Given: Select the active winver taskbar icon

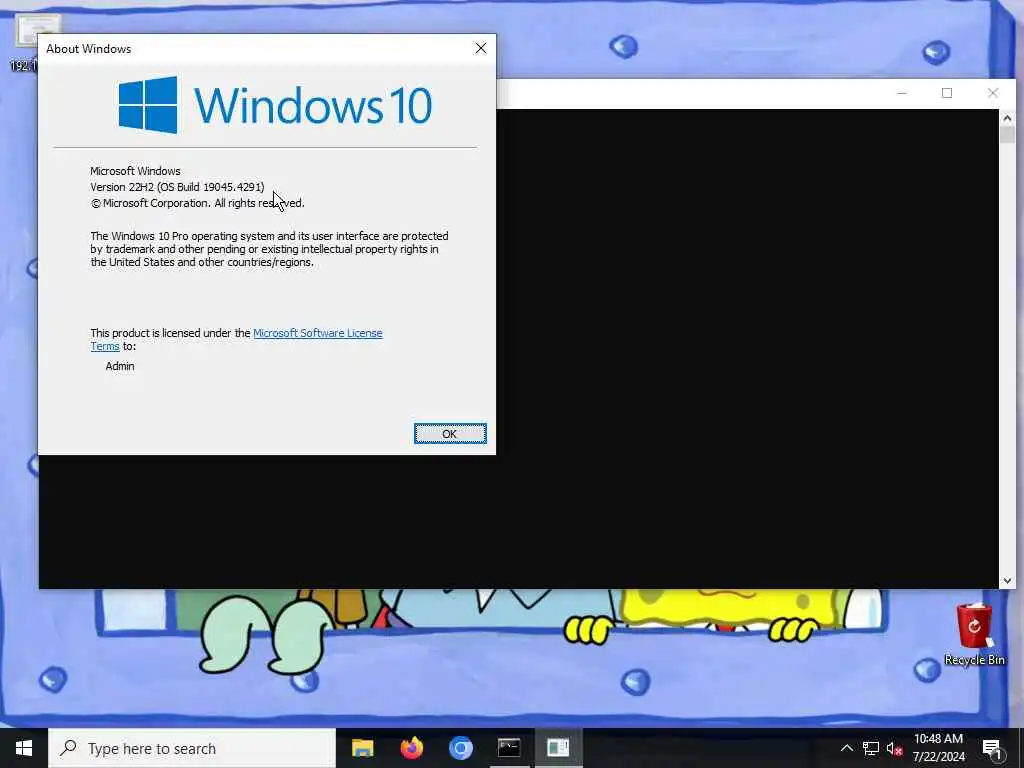Looking at the screenshot, I should pyautogui.click(x=558, y=748).
